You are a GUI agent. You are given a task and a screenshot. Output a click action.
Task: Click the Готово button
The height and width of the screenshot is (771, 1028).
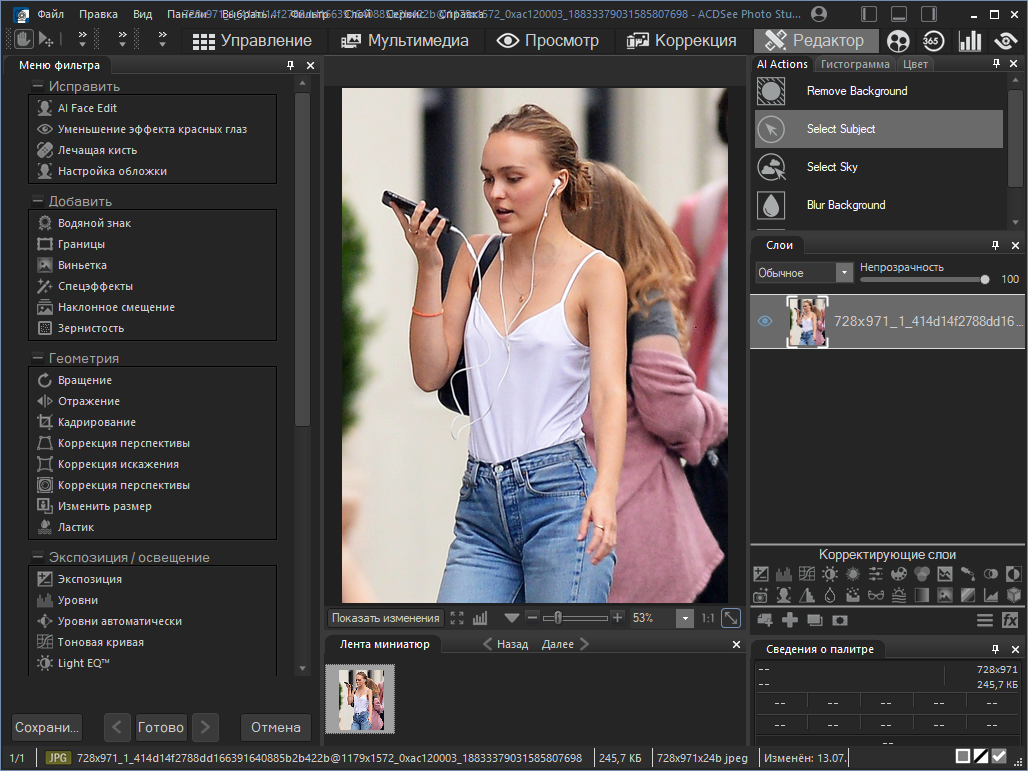161,728
